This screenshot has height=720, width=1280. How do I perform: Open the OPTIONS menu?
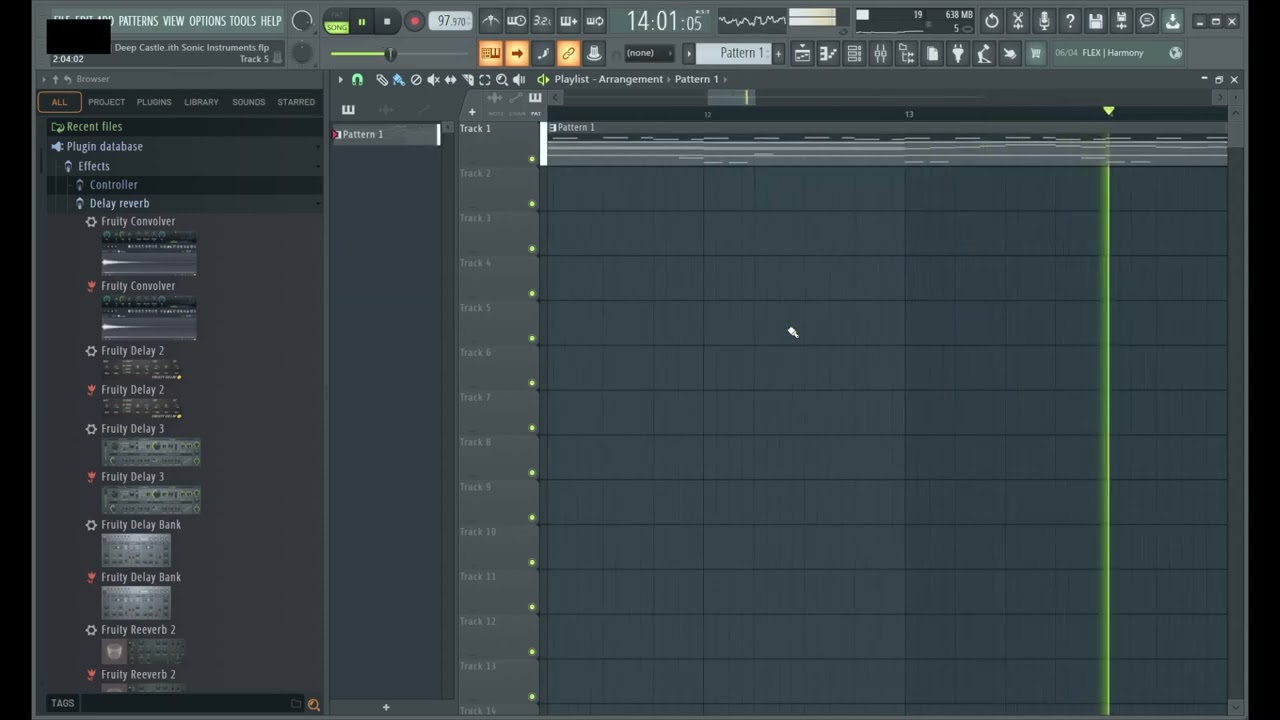pos(207,21)
